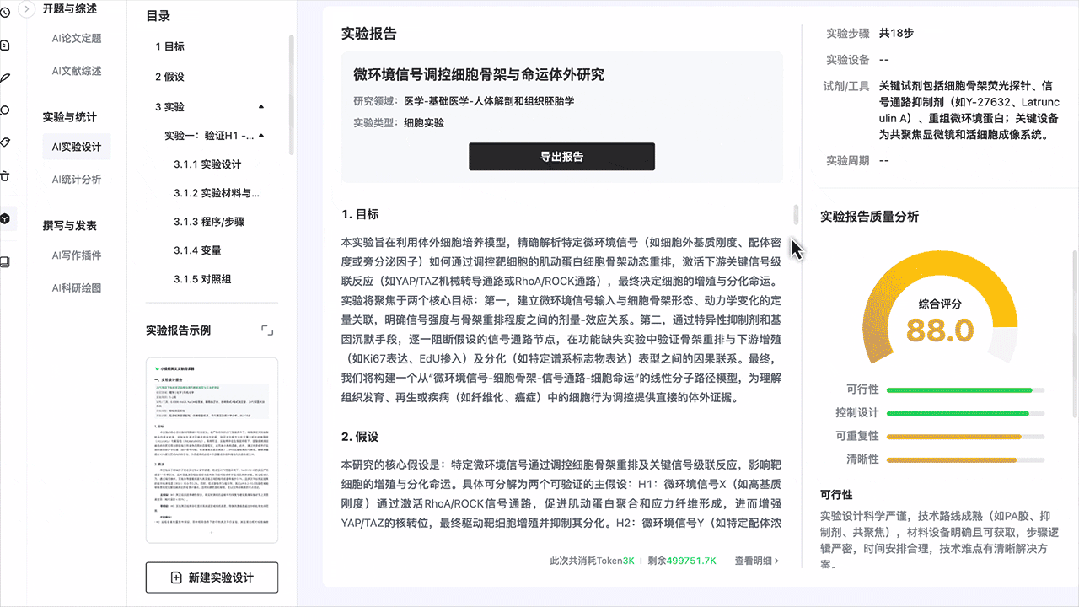Click the 开题与综述 section heading
Viewport: 1079px width, 607px height.
70,9
